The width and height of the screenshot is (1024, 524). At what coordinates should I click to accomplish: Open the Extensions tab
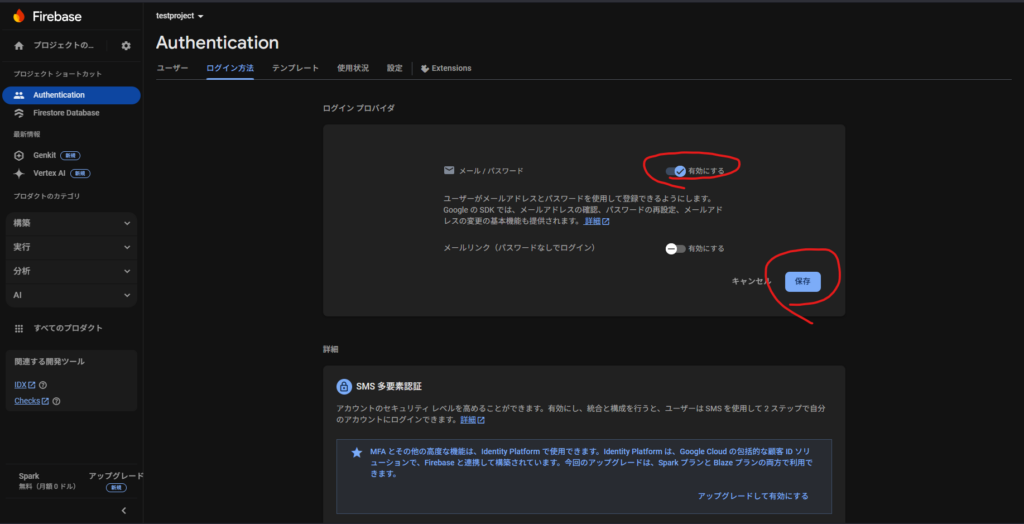[x=446, y=68]
